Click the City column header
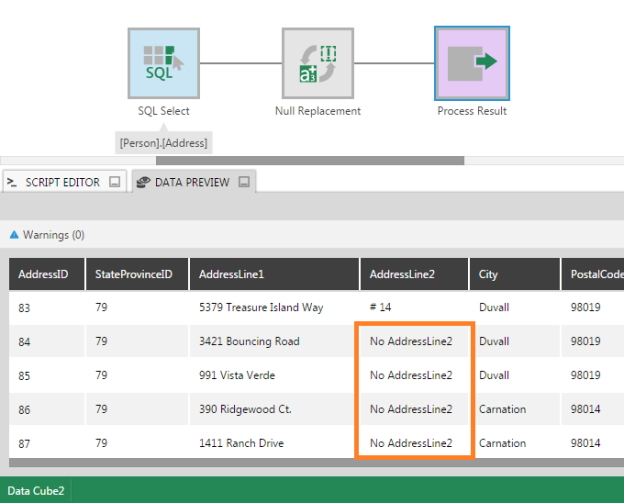Image resolution: width=624 pixels, height=503 pixels. pos(488,274)
